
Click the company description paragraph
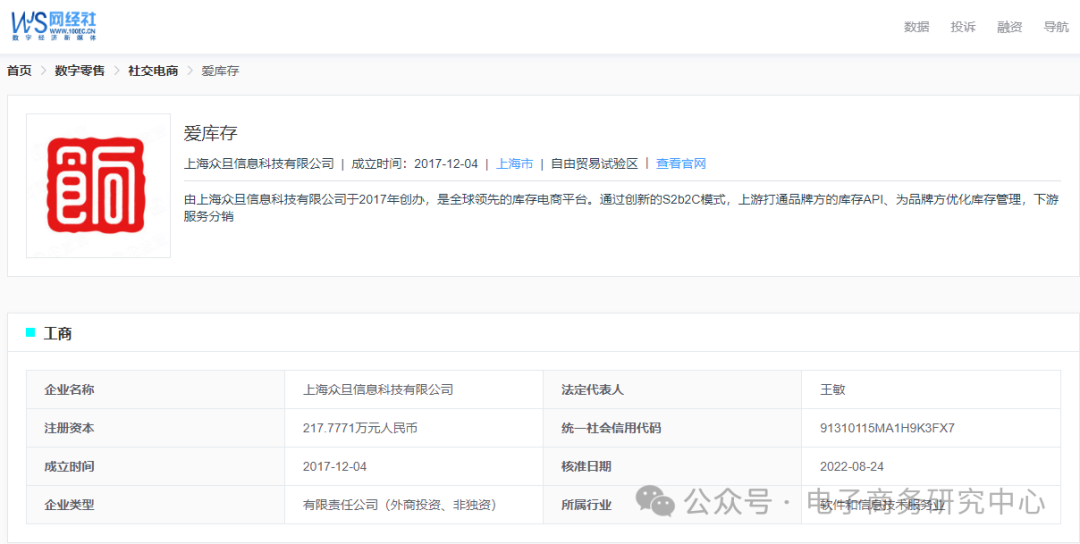tap(619, 208)
